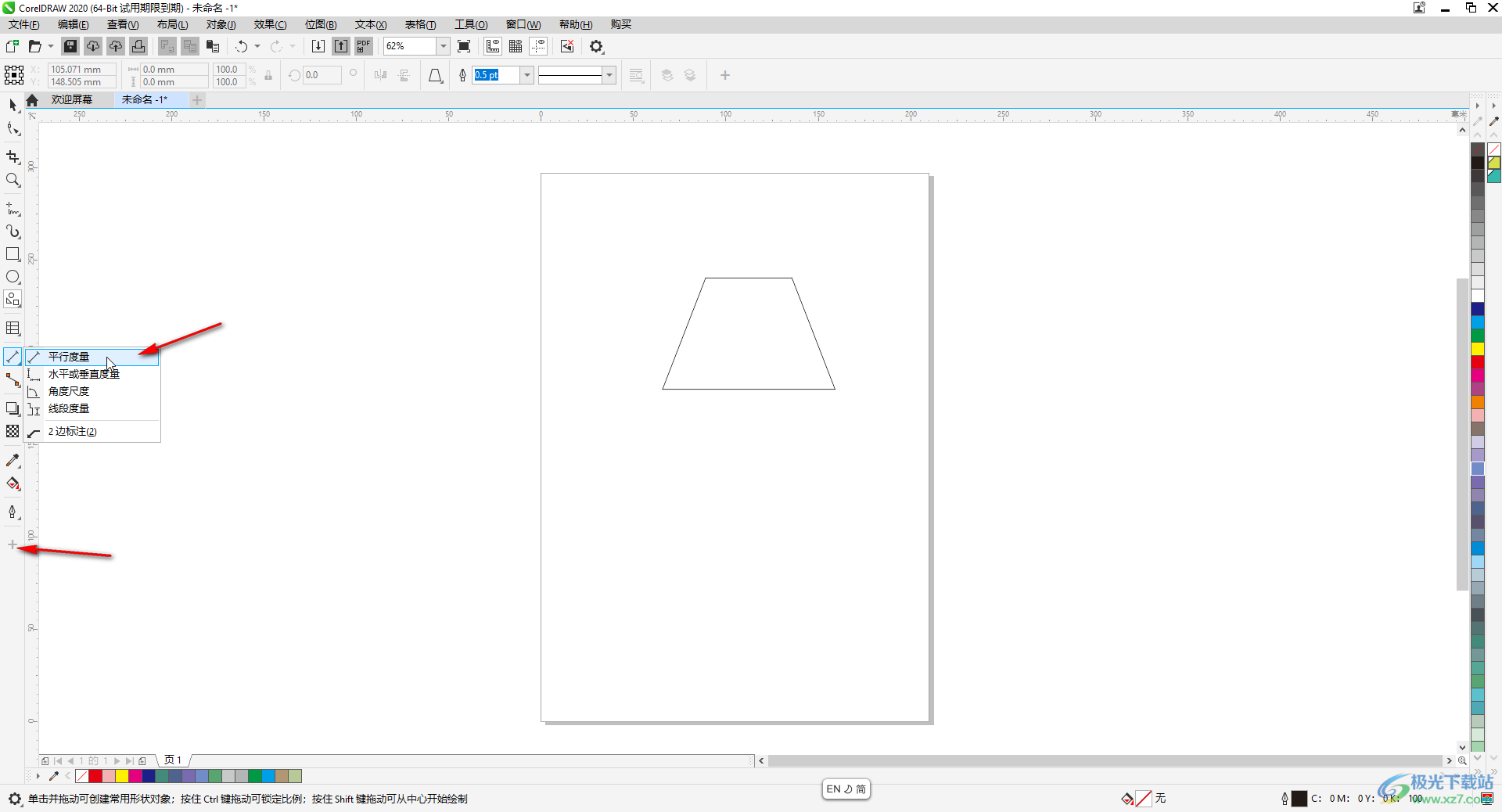Switch to the 欢迎屏幕 tab
The width and height of the screenshot is (1502, 812).
[x=72, y=99]
